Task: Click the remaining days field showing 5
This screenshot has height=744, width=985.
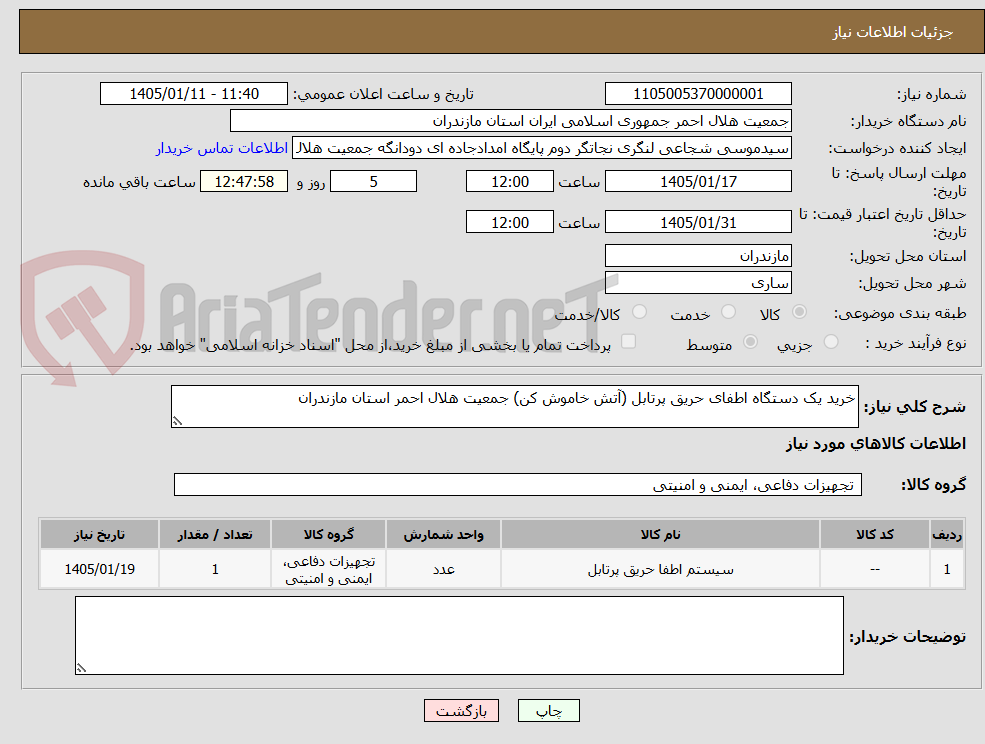Action: [373, 182]
